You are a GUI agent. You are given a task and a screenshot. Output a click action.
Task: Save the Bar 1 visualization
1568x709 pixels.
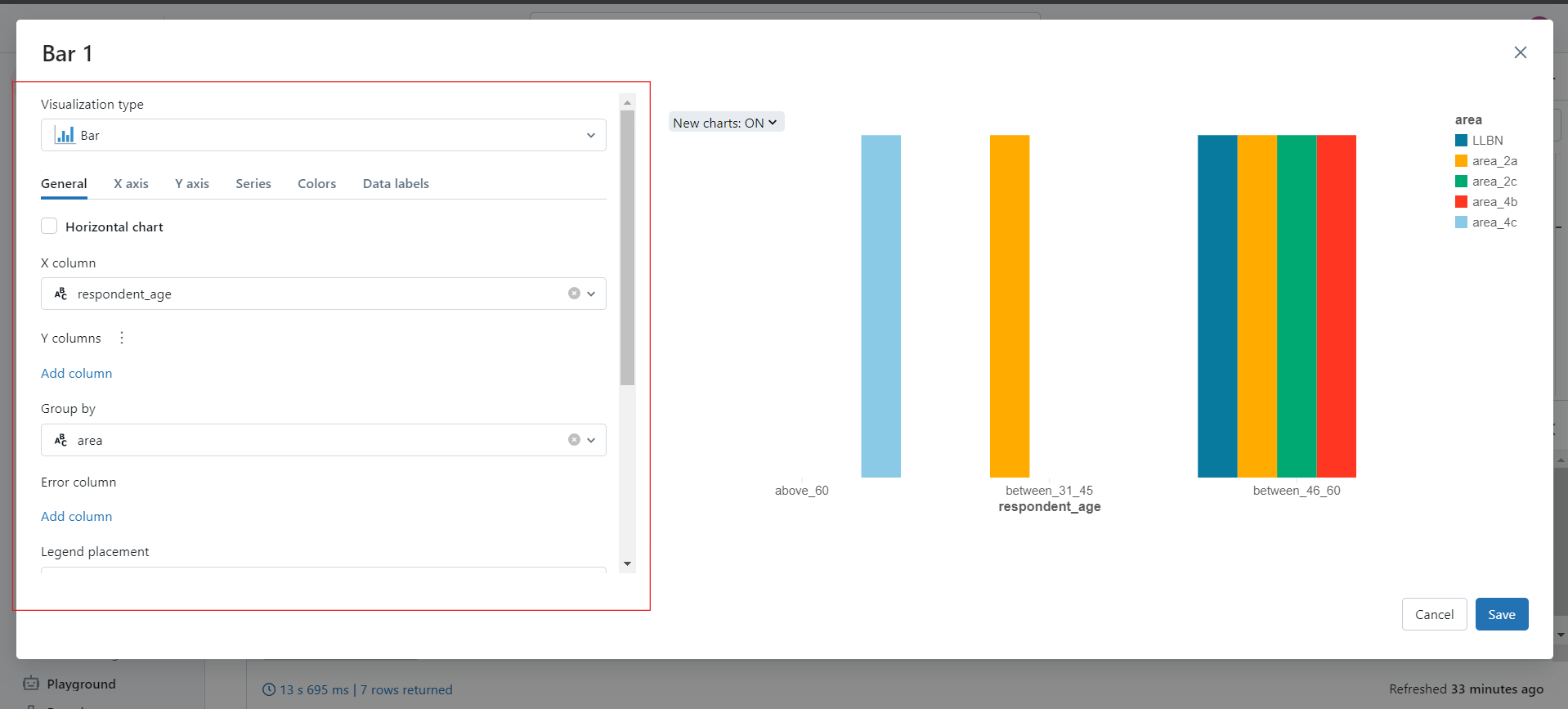pyautogui.click(x=1502, y=614)
